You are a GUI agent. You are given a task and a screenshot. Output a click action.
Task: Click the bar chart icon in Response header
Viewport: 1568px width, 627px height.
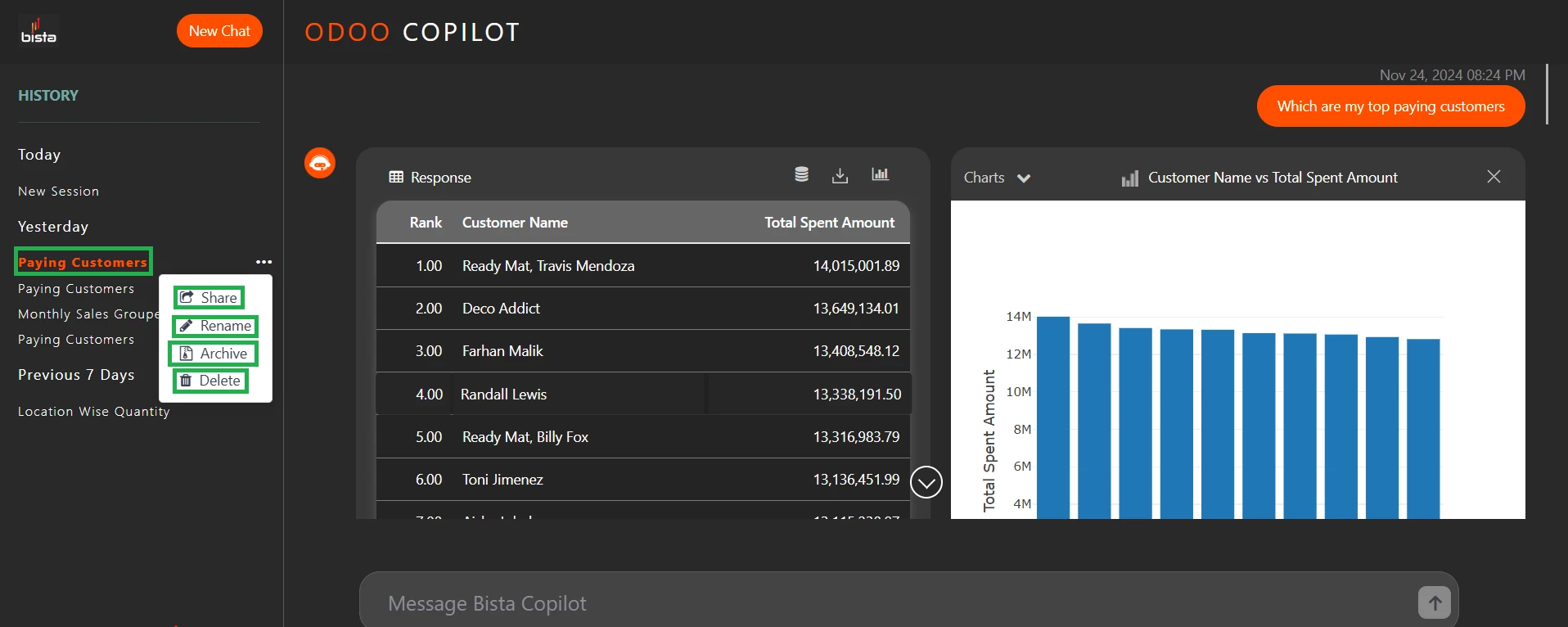[880, 174]
